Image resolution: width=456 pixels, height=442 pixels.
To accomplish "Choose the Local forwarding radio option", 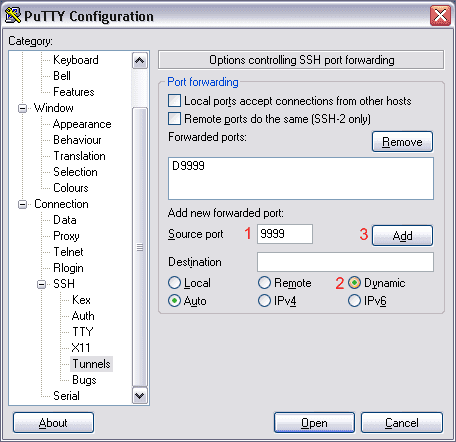I will click(174, 283).
